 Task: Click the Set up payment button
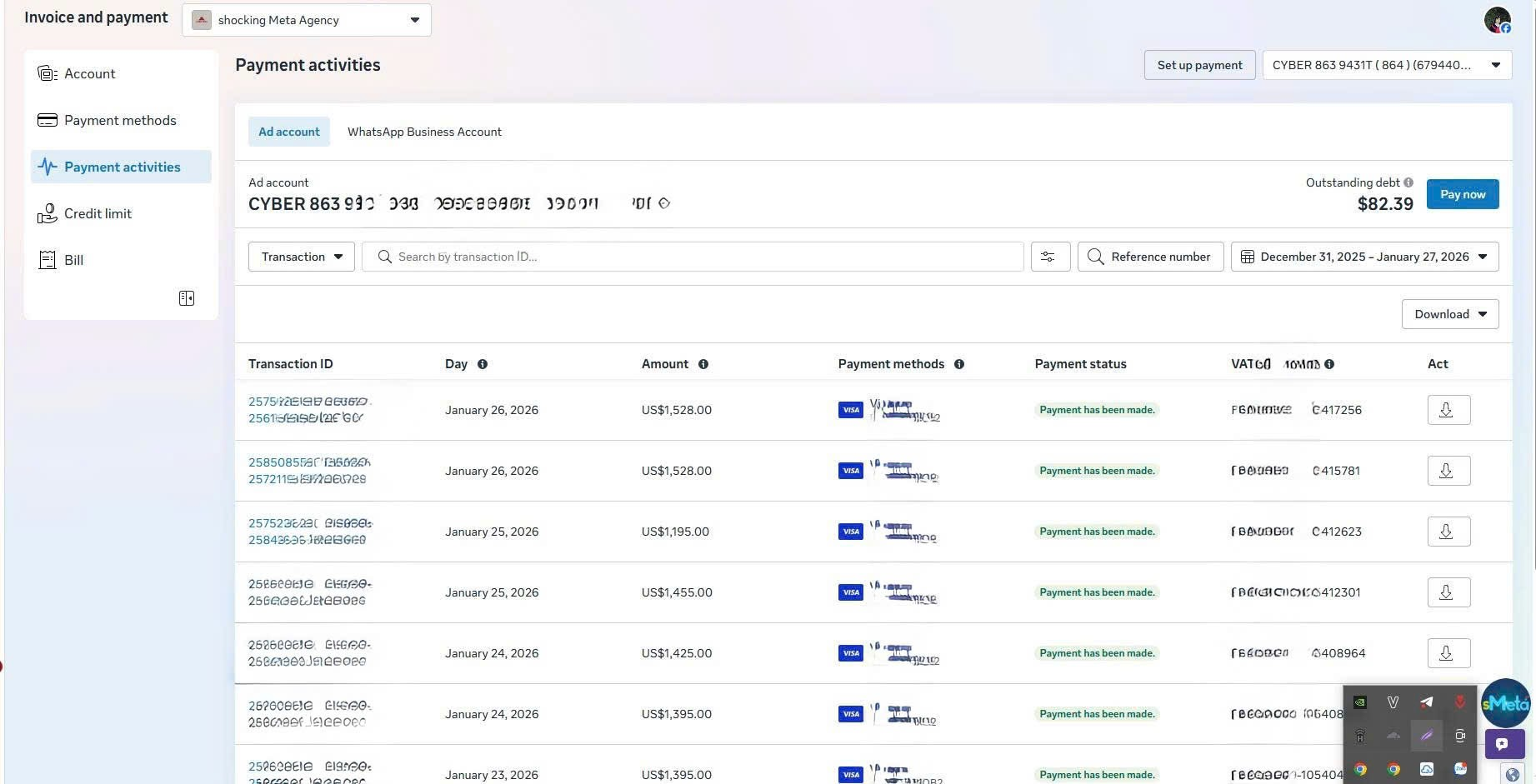(x=1199, y=65)
